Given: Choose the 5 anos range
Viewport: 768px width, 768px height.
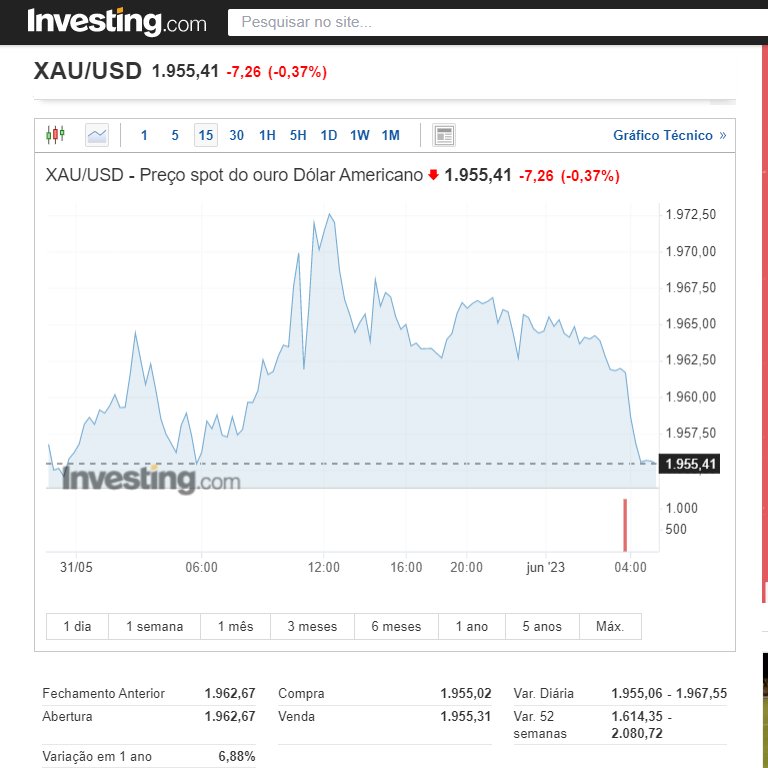Looking at the screenshot, I should pyautogui.click(x=542, y=626).
